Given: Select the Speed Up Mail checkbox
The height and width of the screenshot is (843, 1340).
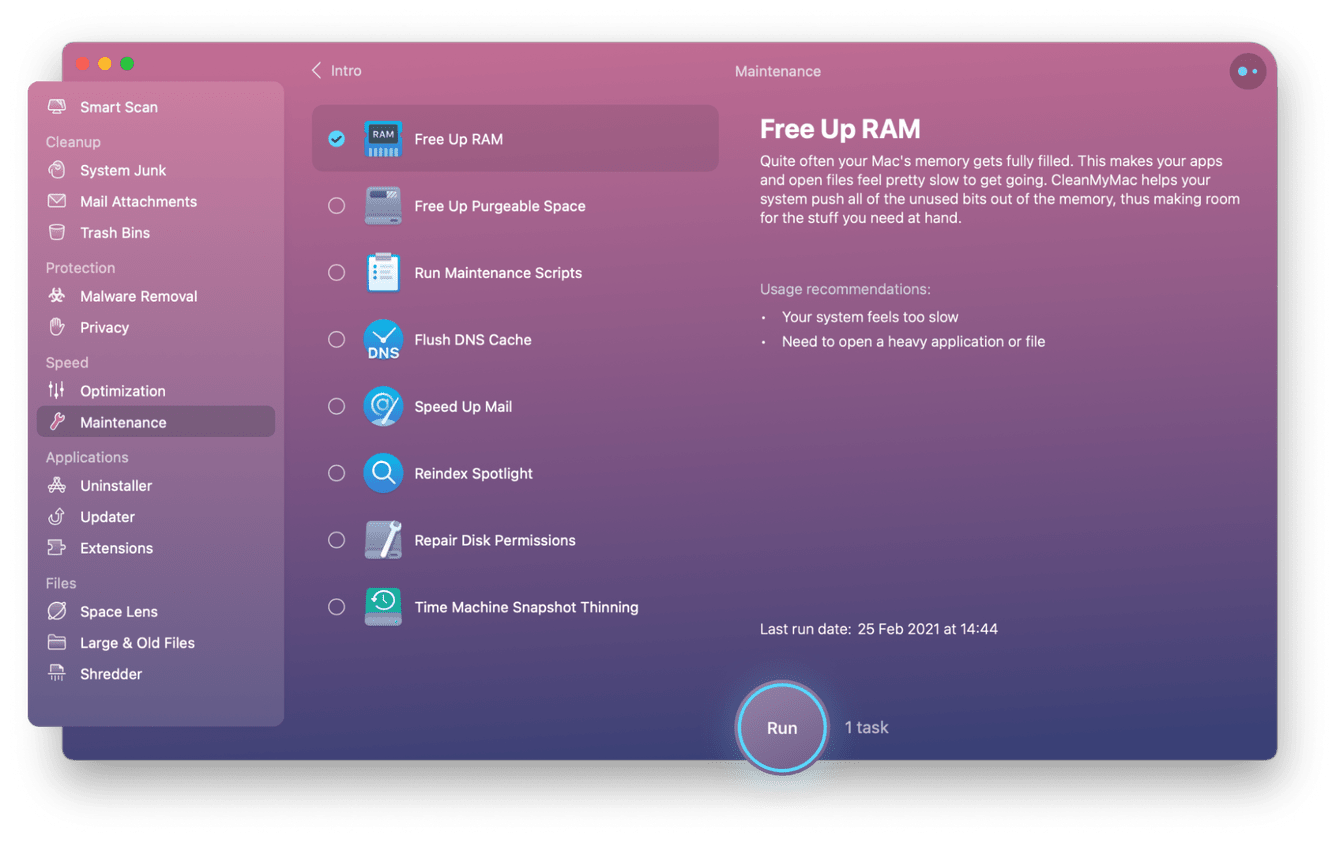Looking at the screenshot, I should (x=337, y=407).
